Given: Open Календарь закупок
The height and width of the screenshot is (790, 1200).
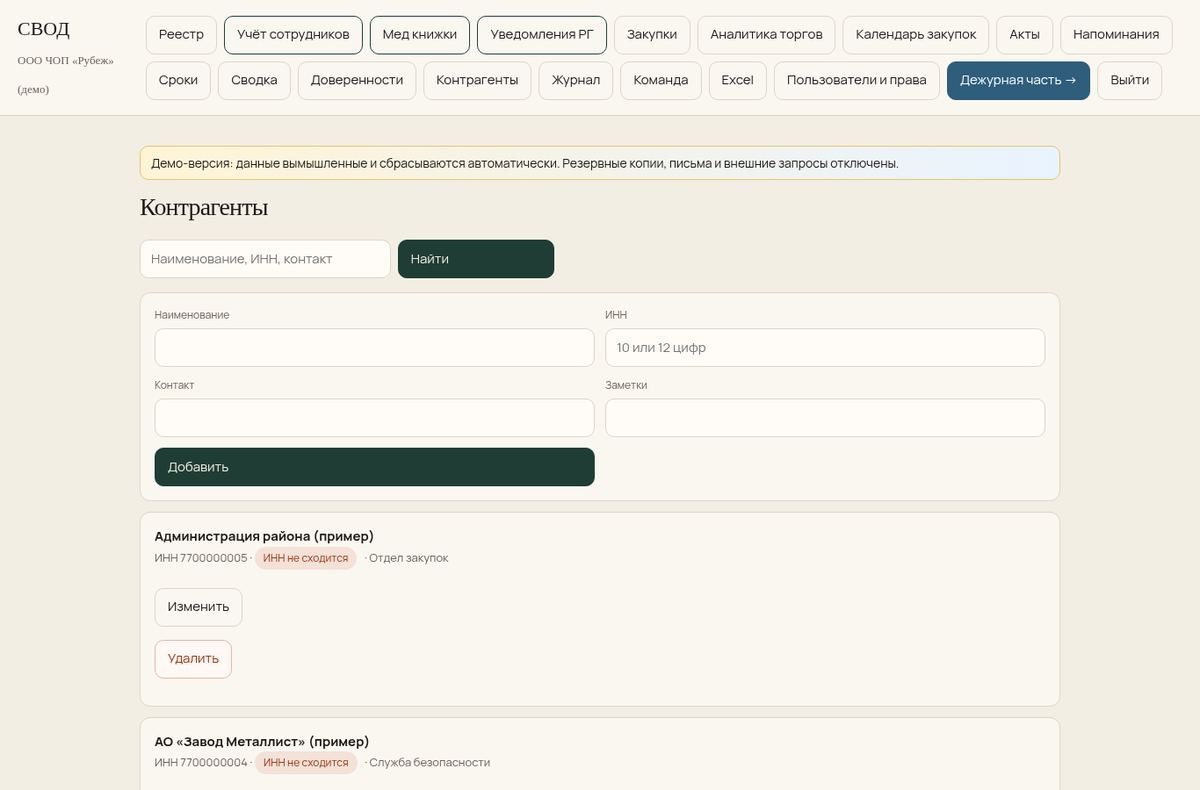Looking at the screenshot, I should [916, 35].
